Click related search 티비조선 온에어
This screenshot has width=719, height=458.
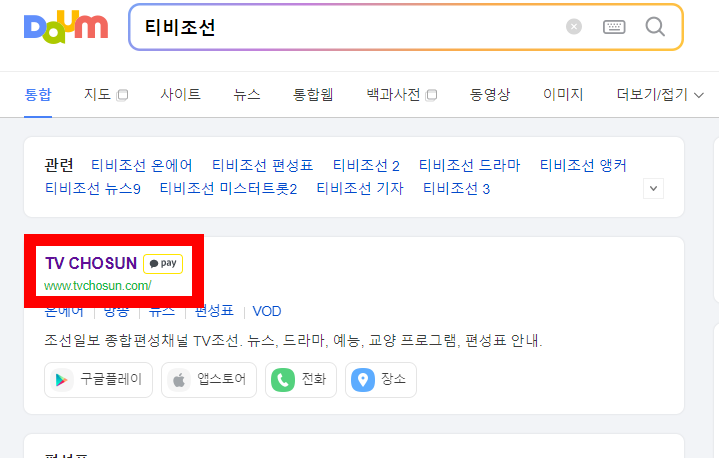(x=142, y=165)
